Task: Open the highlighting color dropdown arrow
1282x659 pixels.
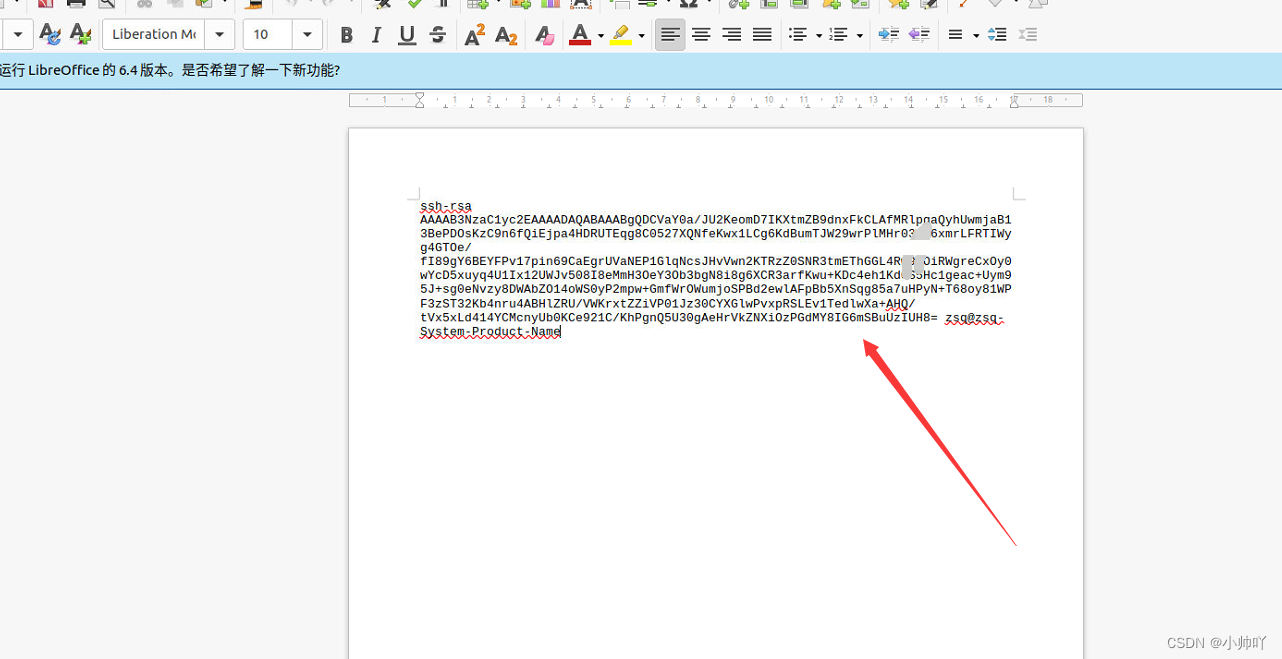Action: tap(642, 35)
